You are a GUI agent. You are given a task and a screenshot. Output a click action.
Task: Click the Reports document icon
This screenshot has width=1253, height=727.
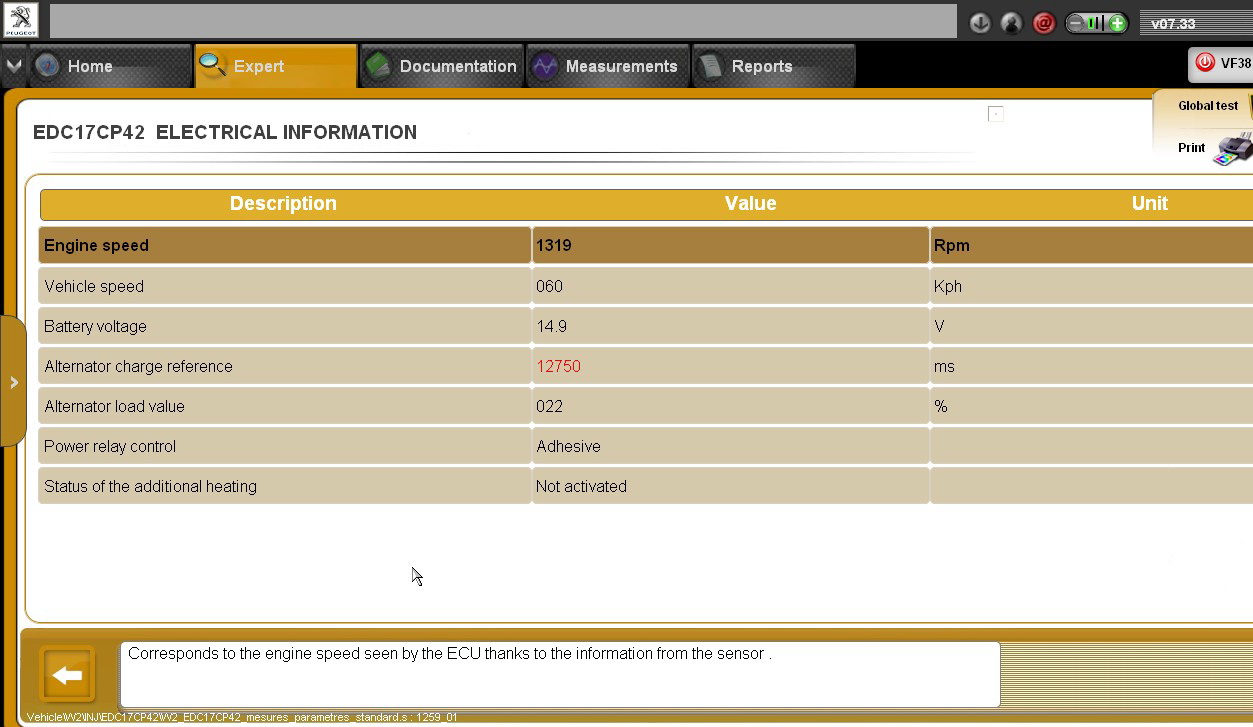point(710,66)
